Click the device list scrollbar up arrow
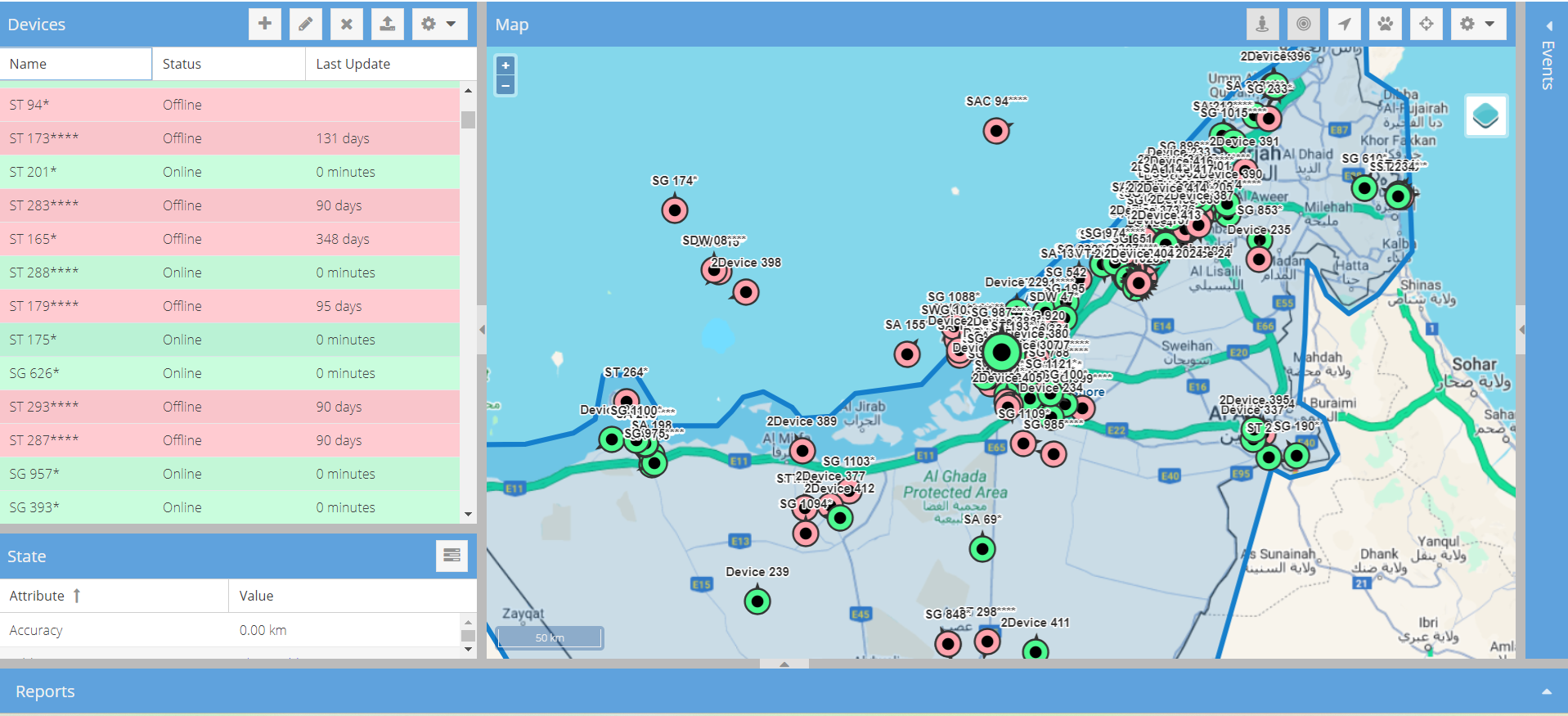The image size is (1568, 716). coord(468,91)
